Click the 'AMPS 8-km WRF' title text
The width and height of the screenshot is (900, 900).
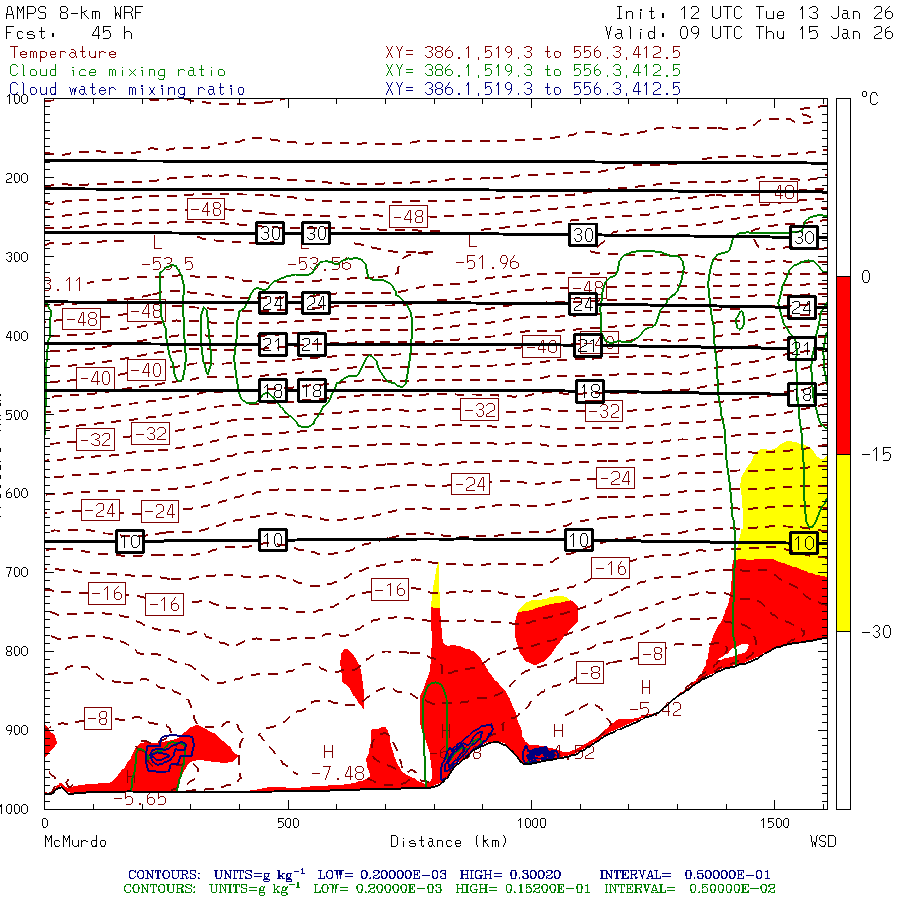[74, 13]
